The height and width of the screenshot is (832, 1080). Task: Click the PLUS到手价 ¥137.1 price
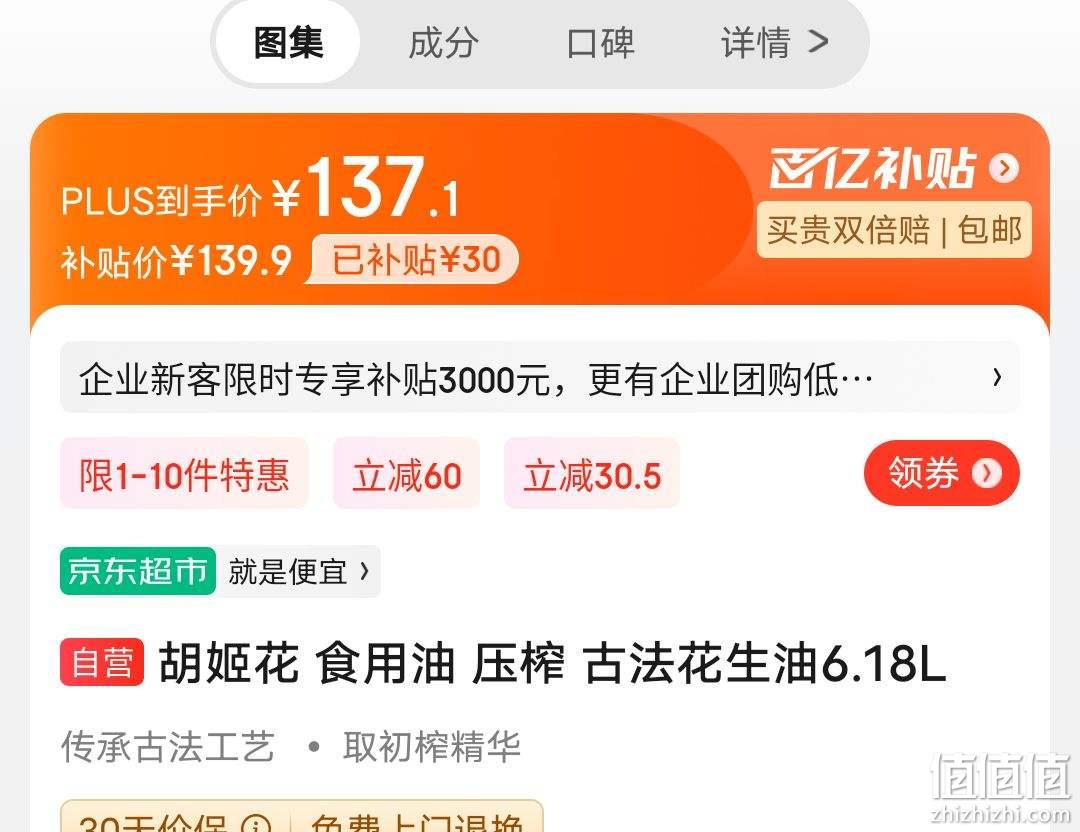point(259,189)
